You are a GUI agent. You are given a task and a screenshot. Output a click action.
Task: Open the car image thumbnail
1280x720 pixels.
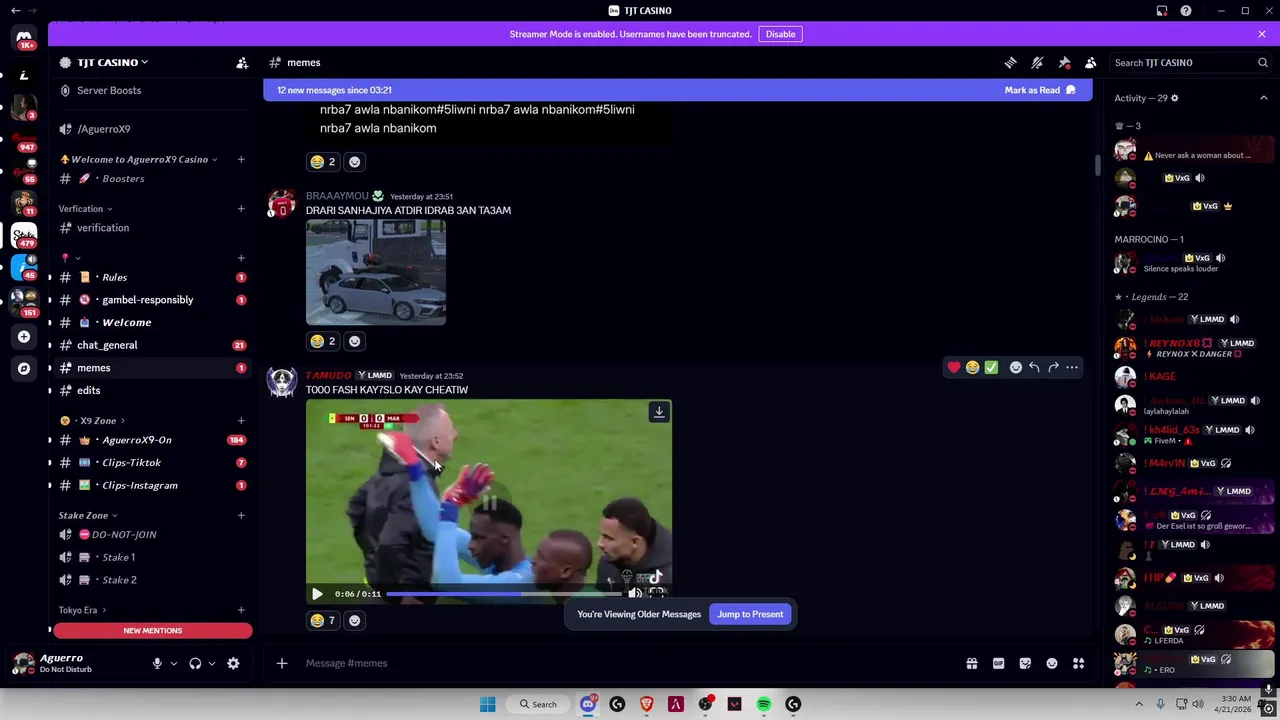(376, 272)
